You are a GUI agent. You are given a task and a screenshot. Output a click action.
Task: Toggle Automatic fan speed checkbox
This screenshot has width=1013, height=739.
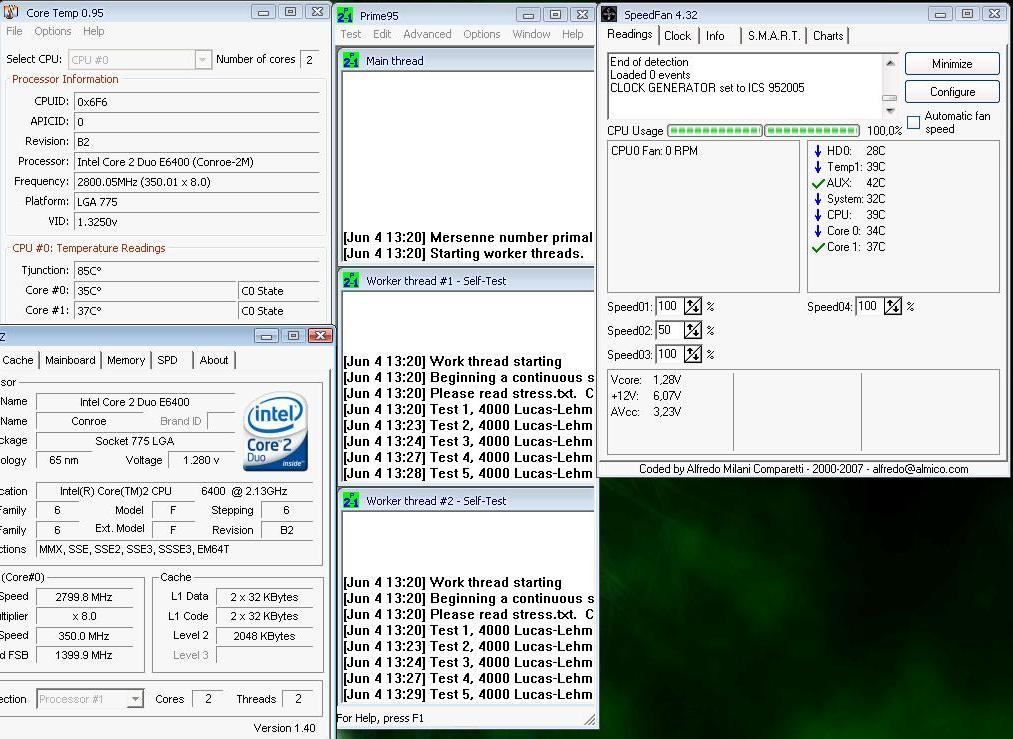click(914, 122)
